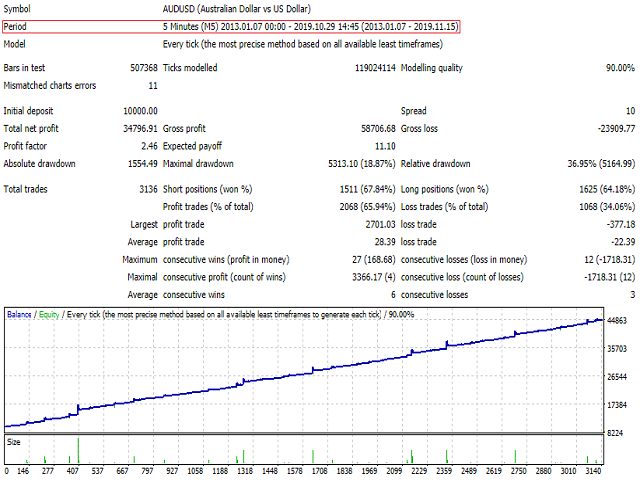Image resolution: width=640 pixels, height=480 pixels.
Task: Select the Average loss trade value -22.39
Action: click(623, 242)
